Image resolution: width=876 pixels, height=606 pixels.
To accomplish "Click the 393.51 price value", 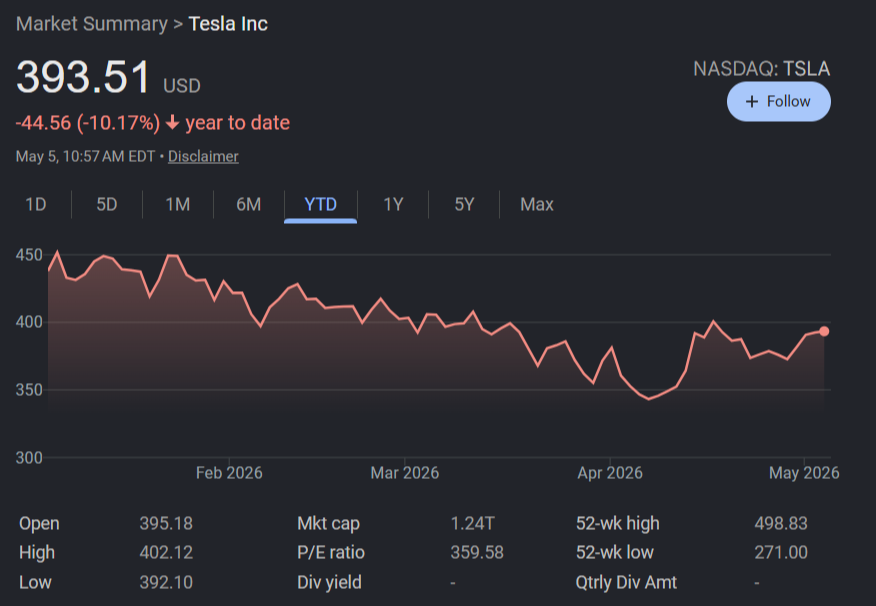I will (x=83, y=77).
